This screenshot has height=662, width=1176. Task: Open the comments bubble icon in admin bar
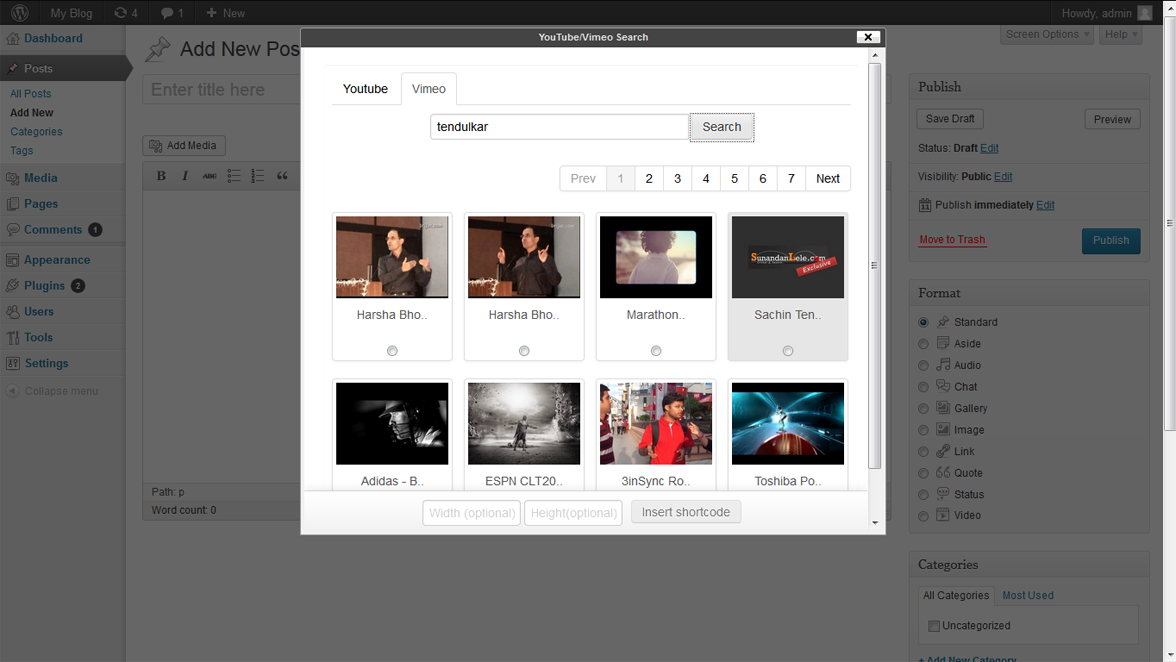(172, 13)
